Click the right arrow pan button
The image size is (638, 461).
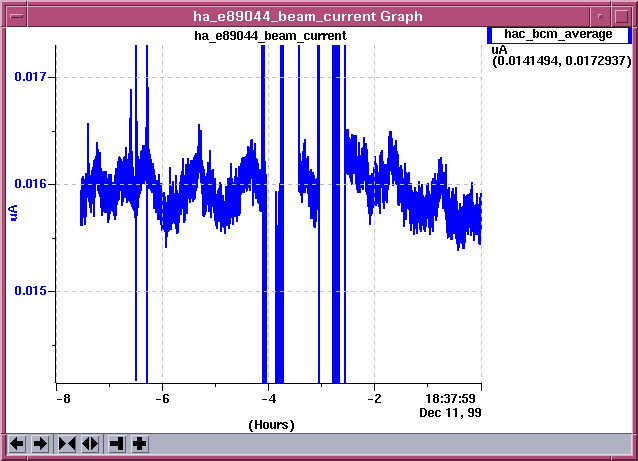point(40,444)
